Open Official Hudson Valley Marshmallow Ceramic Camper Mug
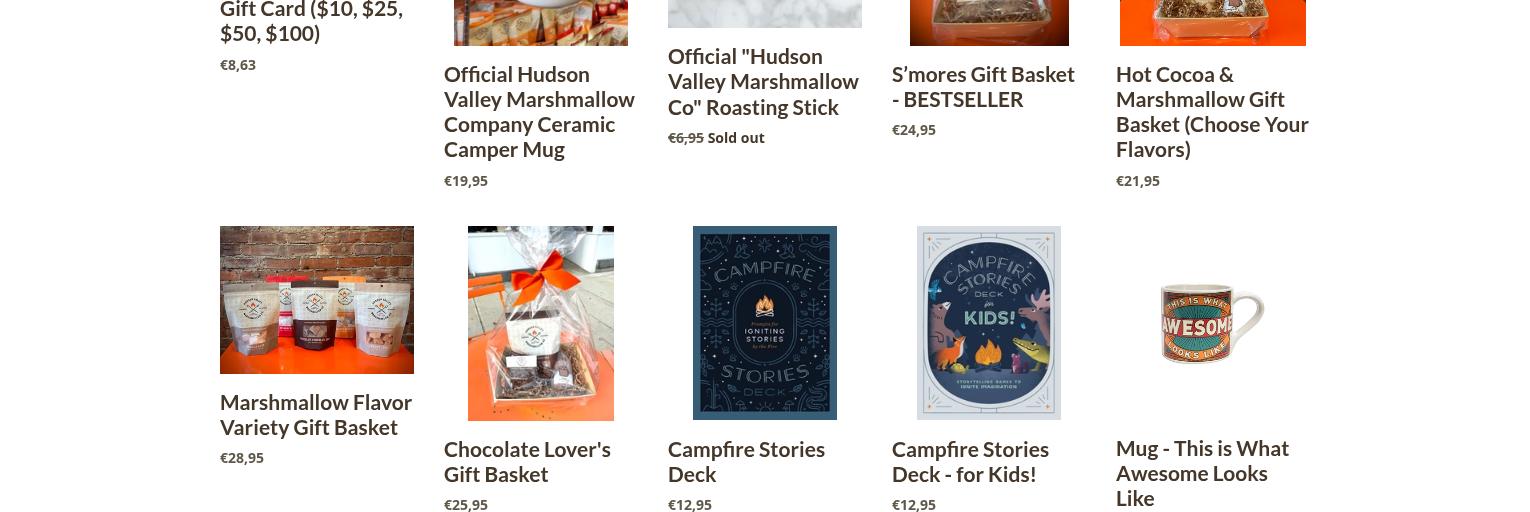This screenshot has height=512, width=1530. click(x=540, y=112)
